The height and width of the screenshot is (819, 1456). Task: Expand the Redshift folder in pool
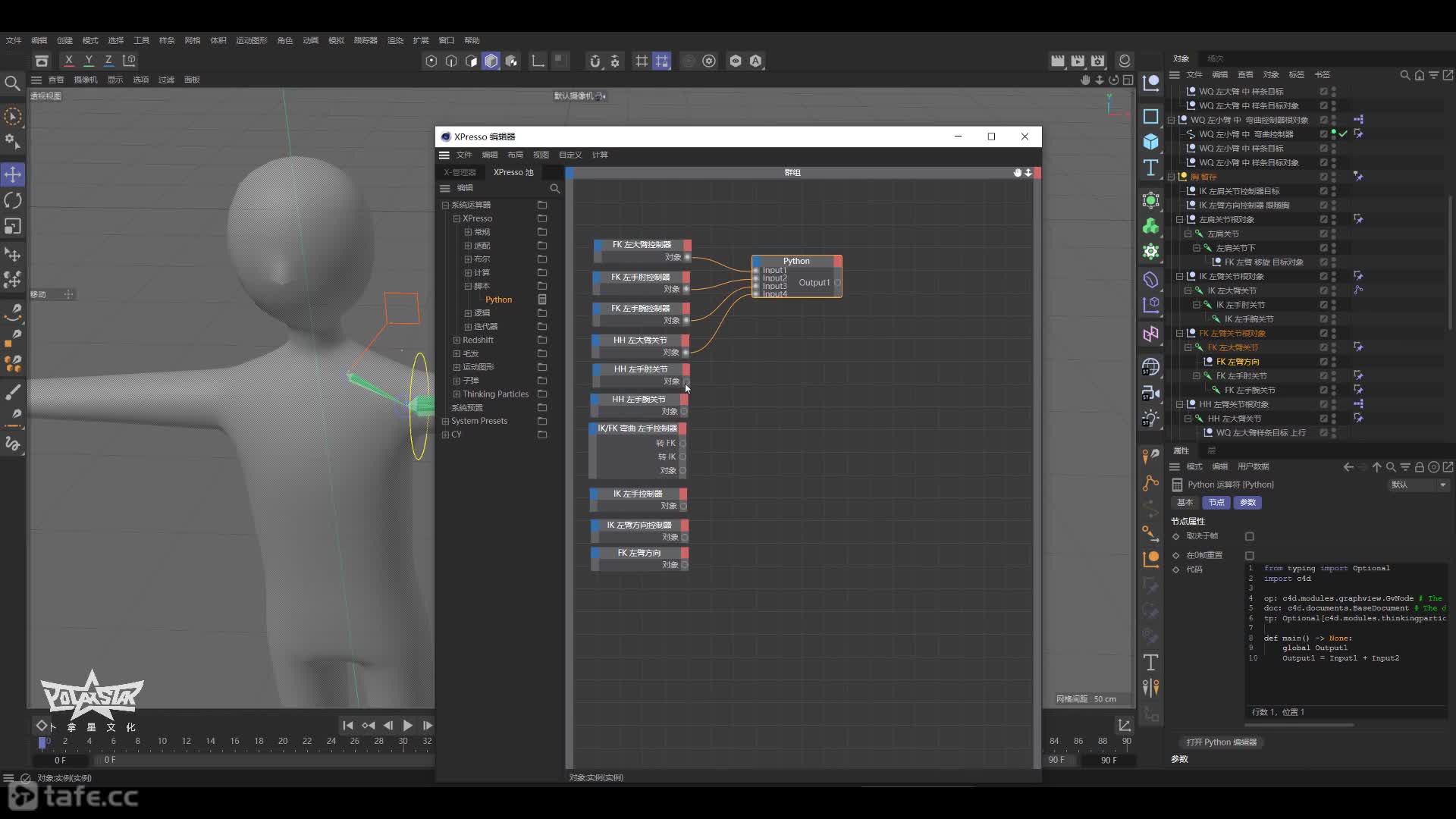point(457,340)
